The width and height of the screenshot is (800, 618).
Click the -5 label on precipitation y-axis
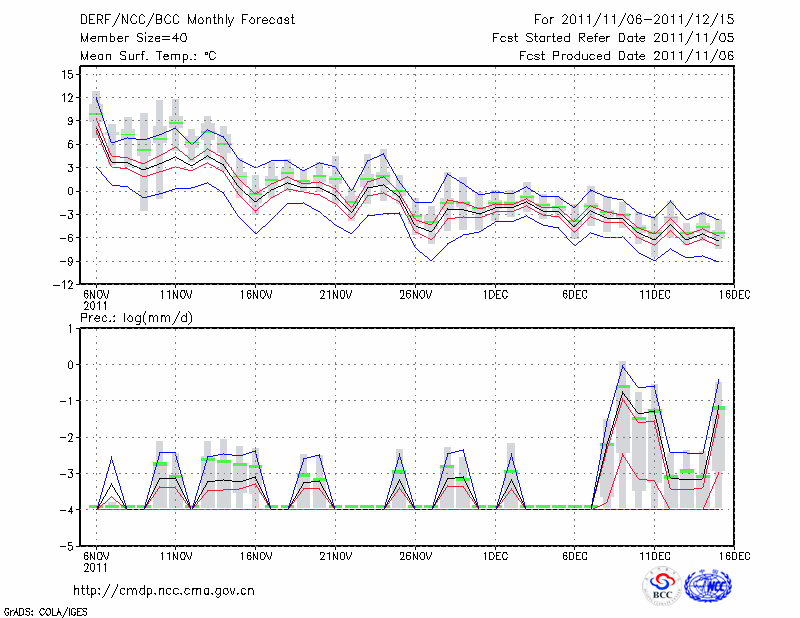tap(69, 547)
